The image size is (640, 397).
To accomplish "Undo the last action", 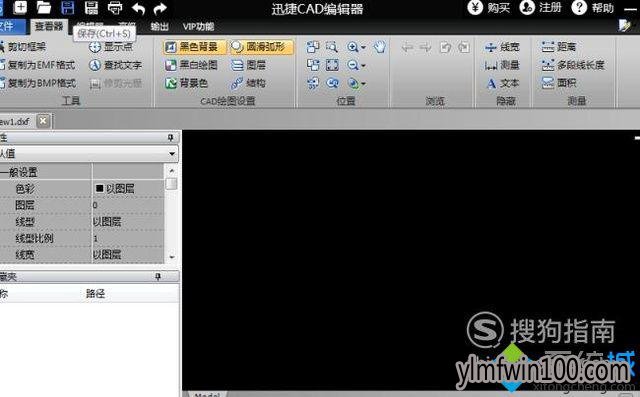I will click(139, 8).
